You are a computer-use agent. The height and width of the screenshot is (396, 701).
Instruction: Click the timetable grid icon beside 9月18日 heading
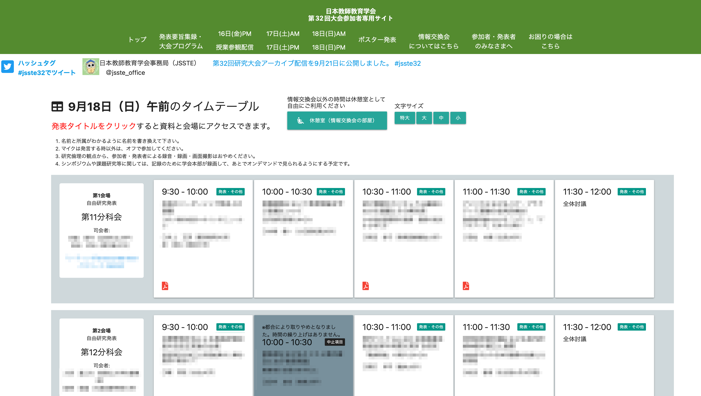click(x=57, y=106)
